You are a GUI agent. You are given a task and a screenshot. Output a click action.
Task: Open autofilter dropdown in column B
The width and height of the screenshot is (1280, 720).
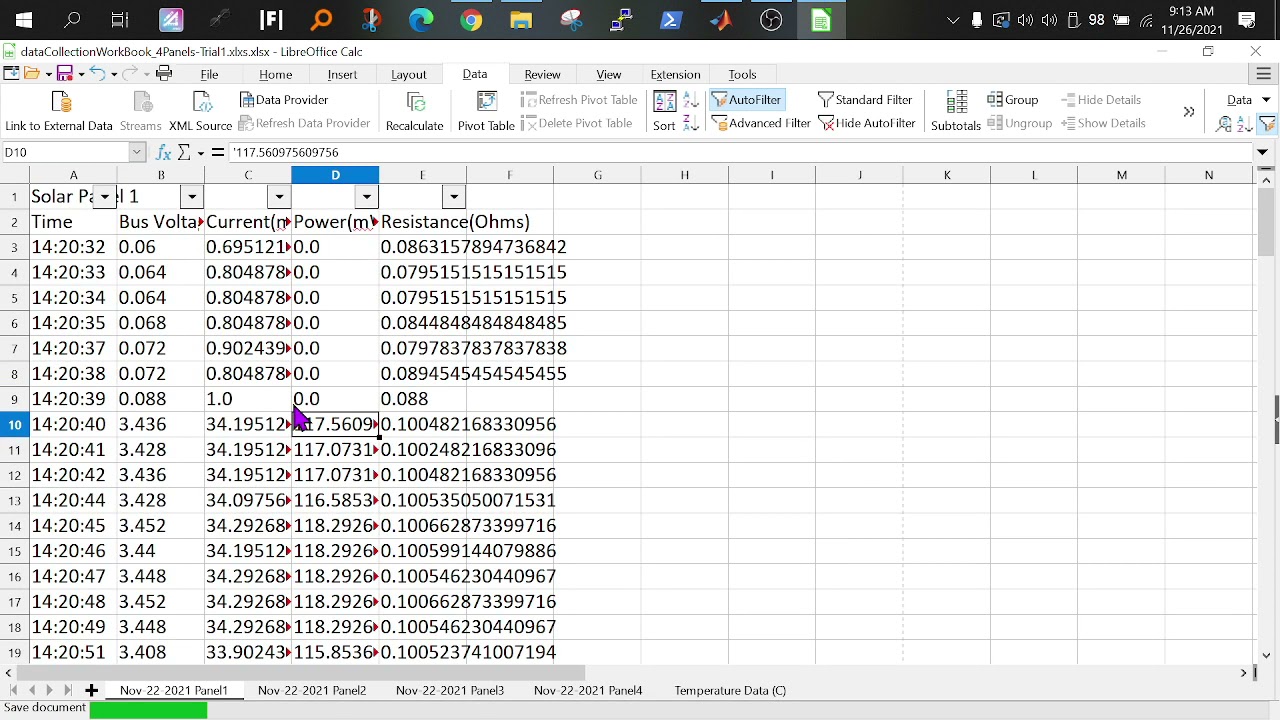tap(192, 197)
